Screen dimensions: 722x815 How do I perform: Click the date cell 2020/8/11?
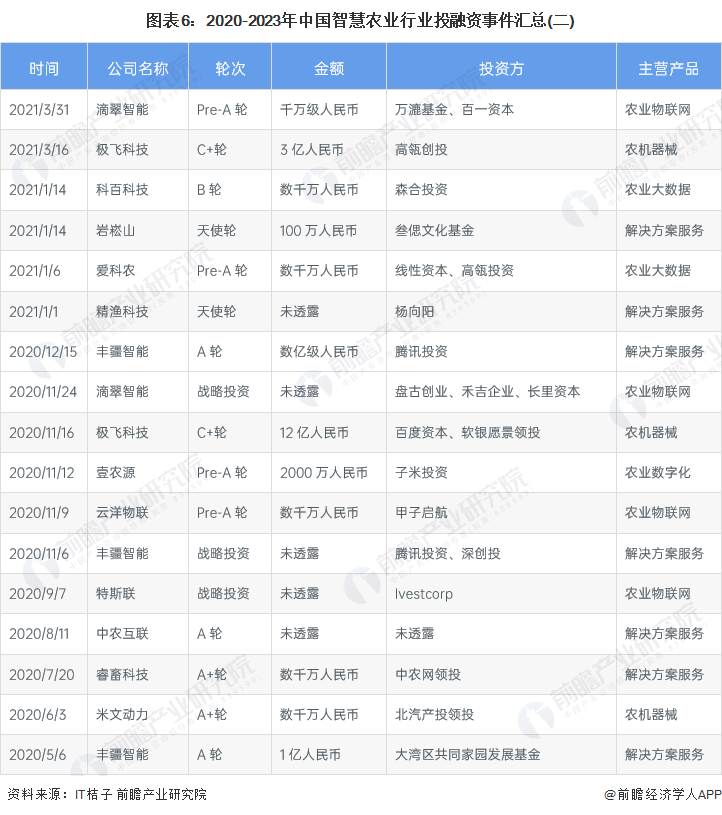click(39, 633)
